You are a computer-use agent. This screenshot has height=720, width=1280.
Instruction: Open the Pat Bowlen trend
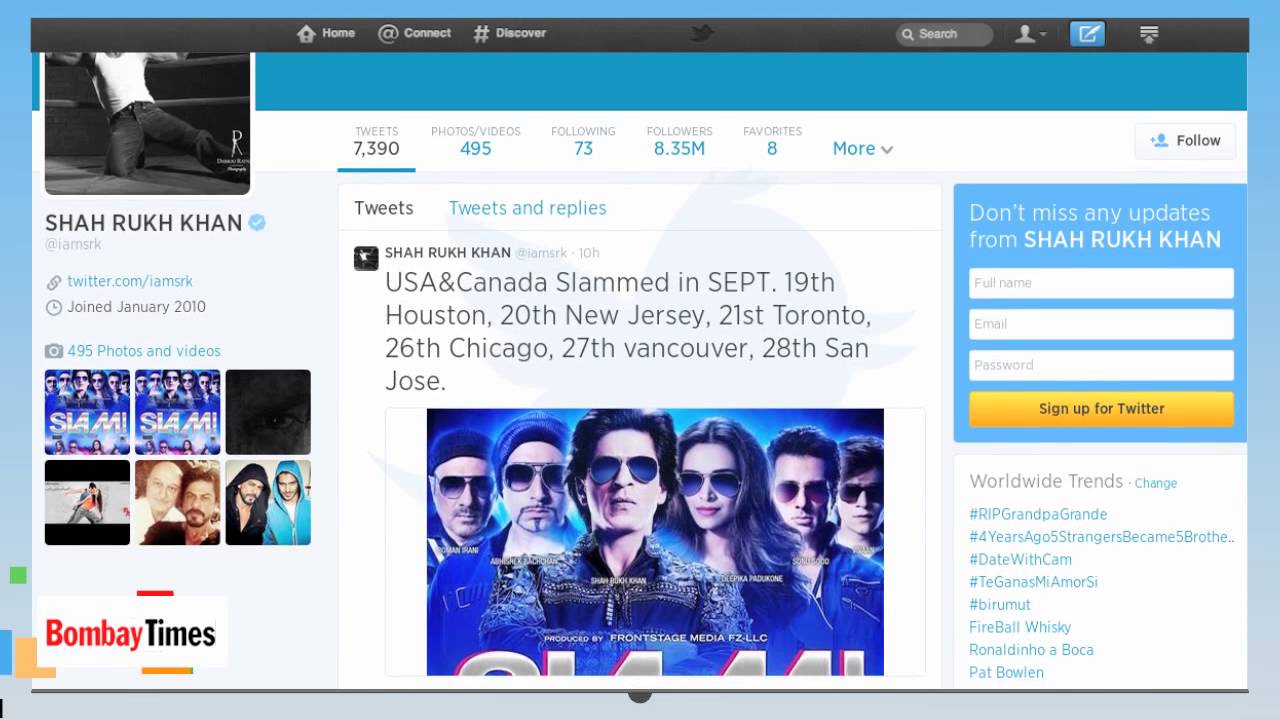[x=1006, y=672]
